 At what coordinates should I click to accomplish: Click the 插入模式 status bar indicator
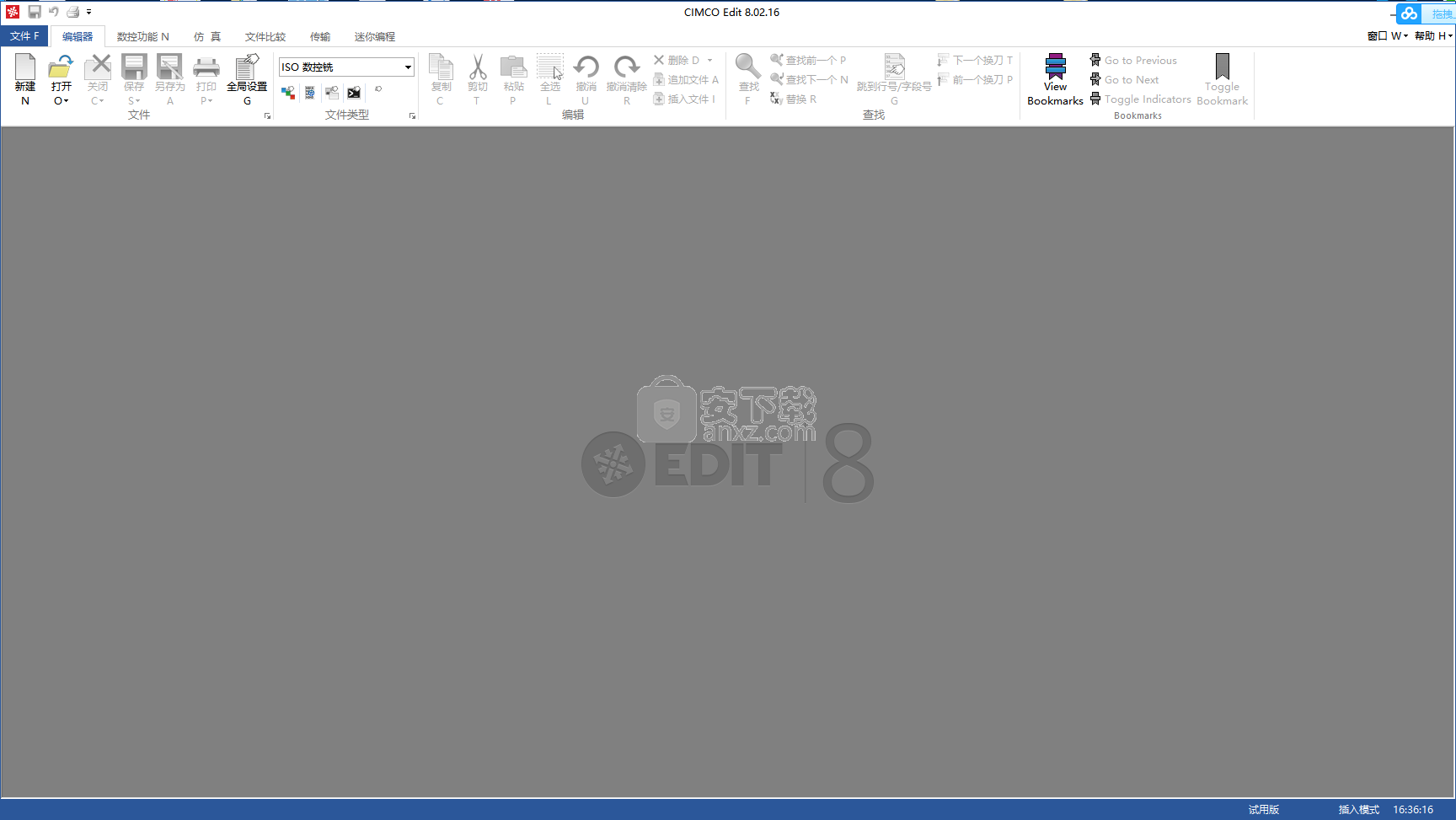1358,809
